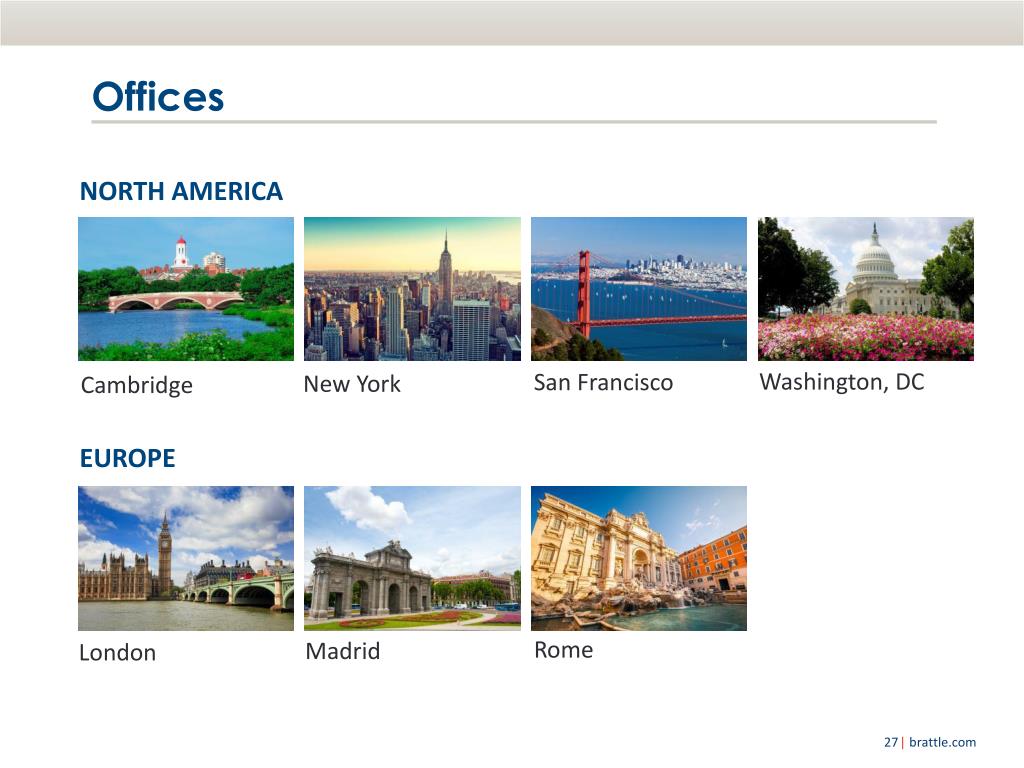Viewport: 1024px width, 768px height.
Task: Click the page number 27
Action: [891, 742]
